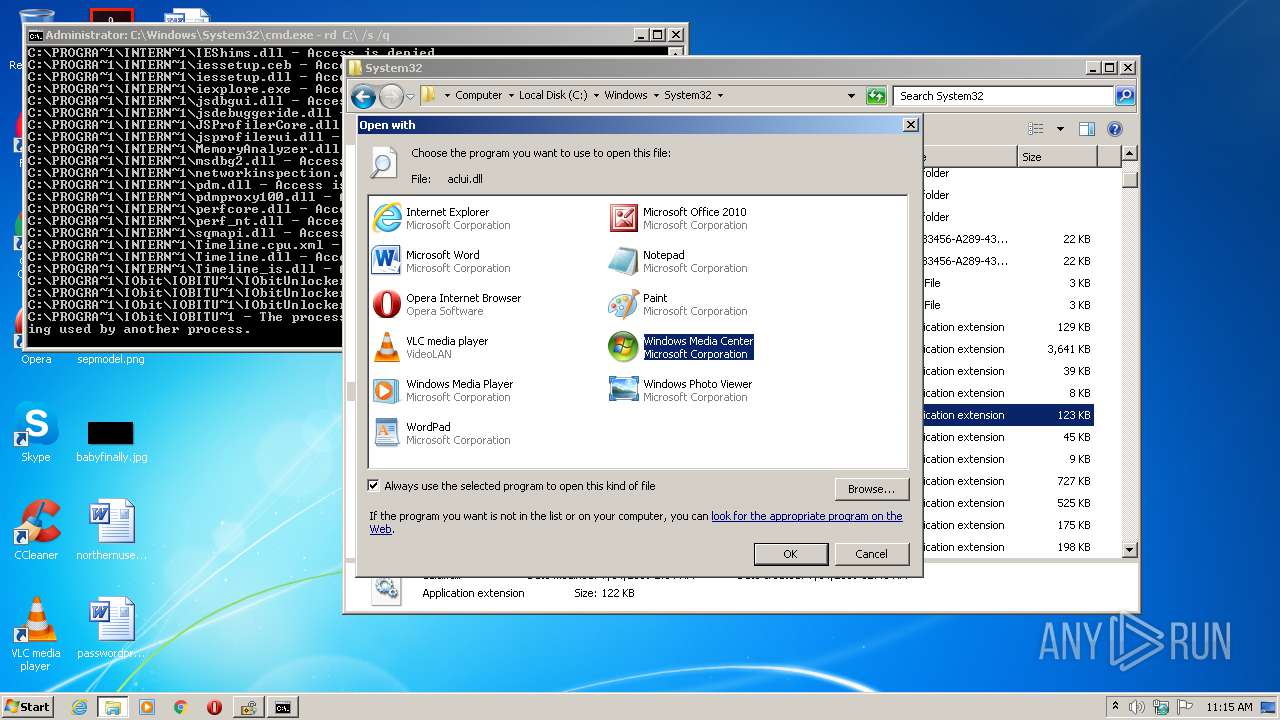Show hidden tray icons arrow
Viewport: 1280px width, 720px height.
click(1115, 706)
